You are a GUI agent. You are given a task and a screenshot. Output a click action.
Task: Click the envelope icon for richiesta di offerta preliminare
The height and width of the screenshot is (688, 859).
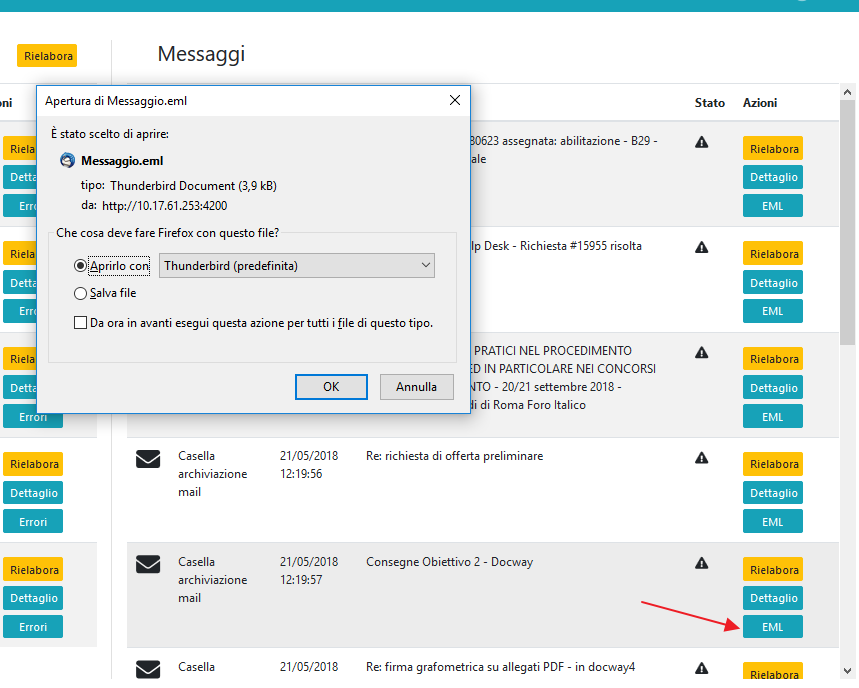pyautogui.click(x=148, y=459)
